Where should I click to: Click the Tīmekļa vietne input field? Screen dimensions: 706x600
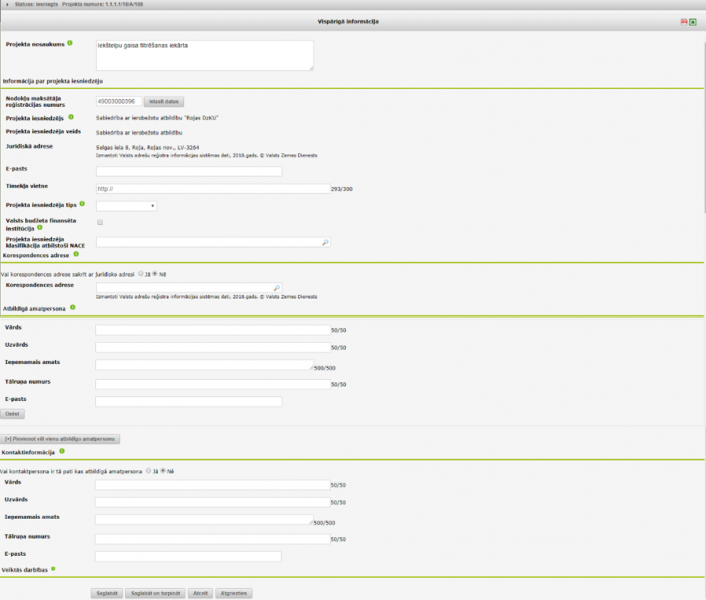pos(212,188)
